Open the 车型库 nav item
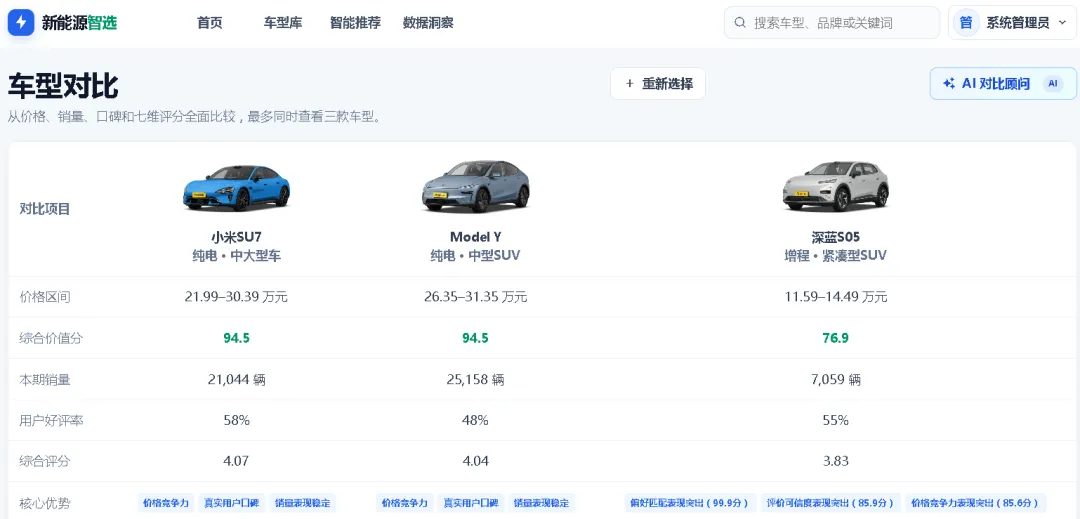1080x519 pixels. [282, 23]
